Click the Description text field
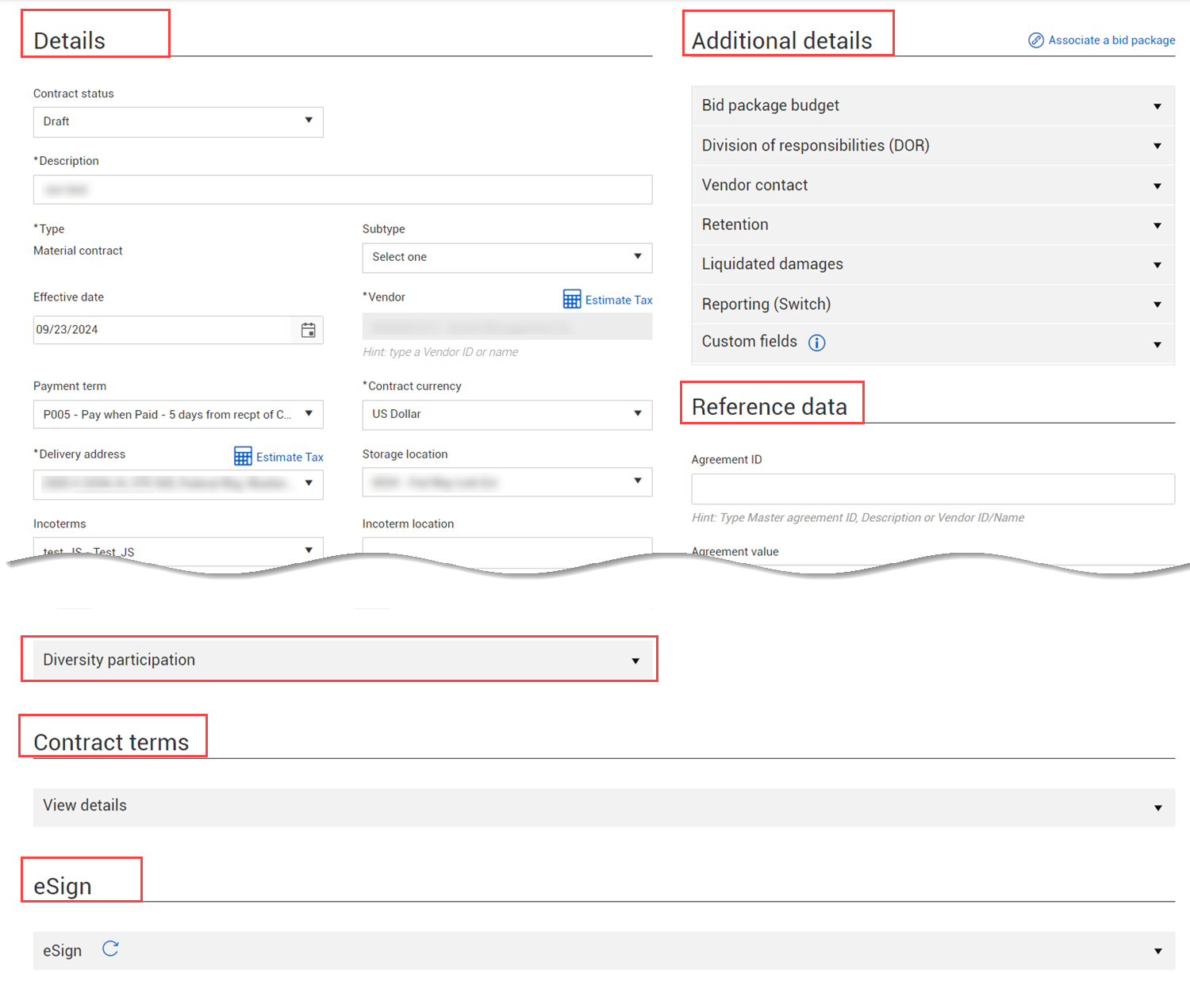 343,190
